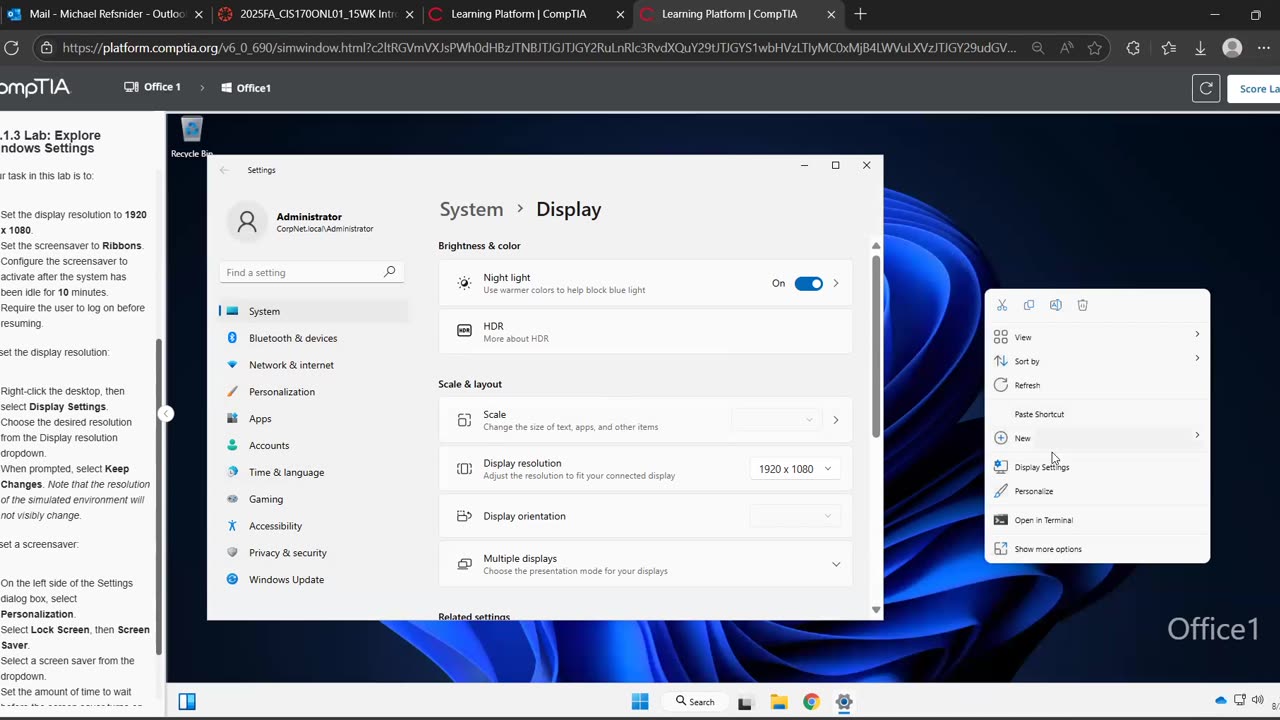
Task: Click the Cut icon in context menu
Action: (1002, 305)
